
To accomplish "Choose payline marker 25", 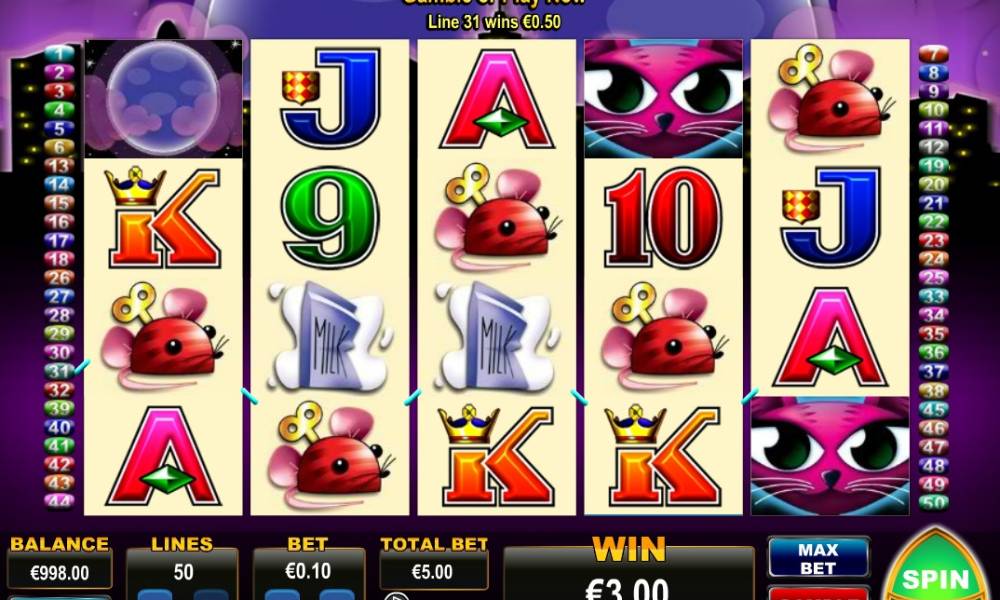I will pos(933,277).
